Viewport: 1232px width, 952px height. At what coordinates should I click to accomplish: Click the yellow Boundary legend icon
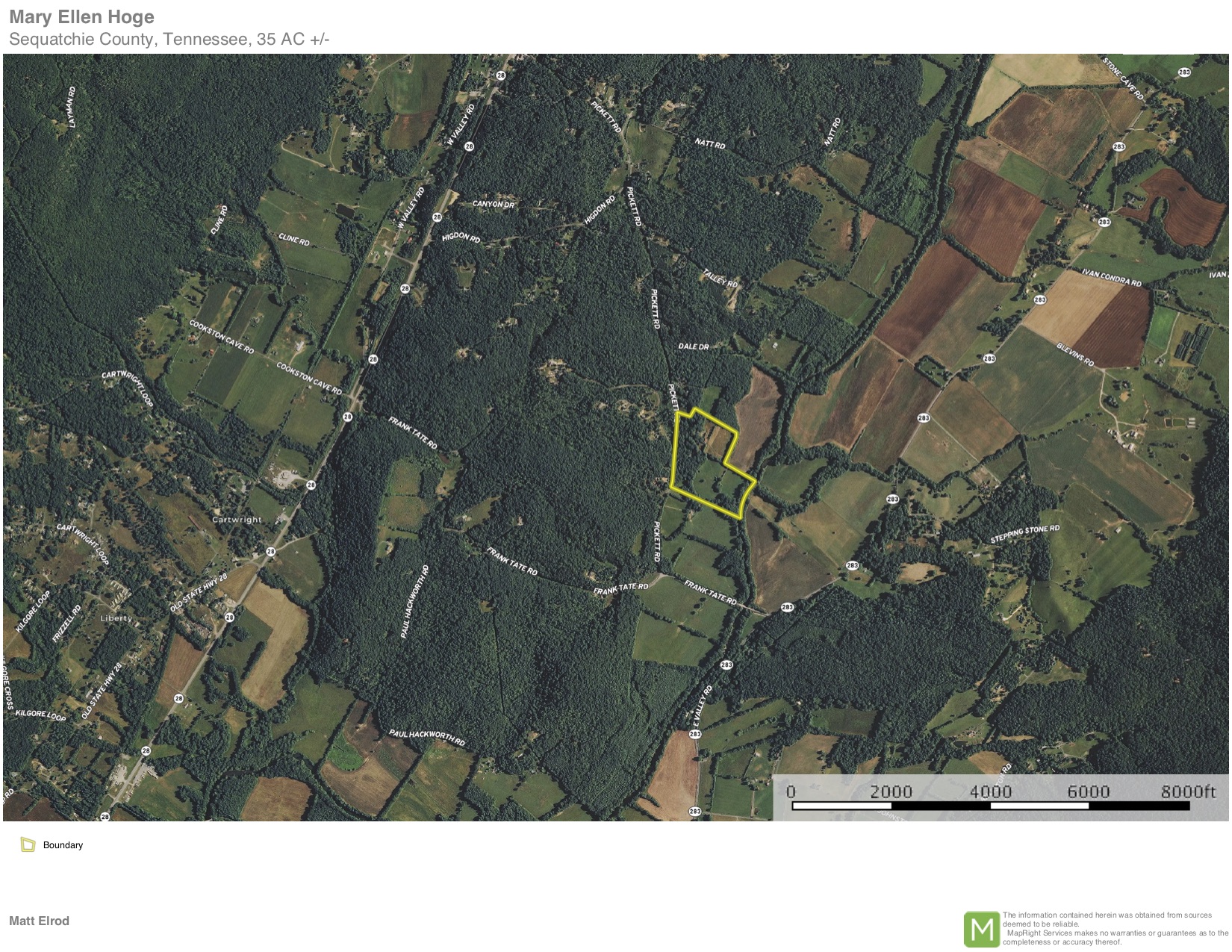click(x=28, y=845)
